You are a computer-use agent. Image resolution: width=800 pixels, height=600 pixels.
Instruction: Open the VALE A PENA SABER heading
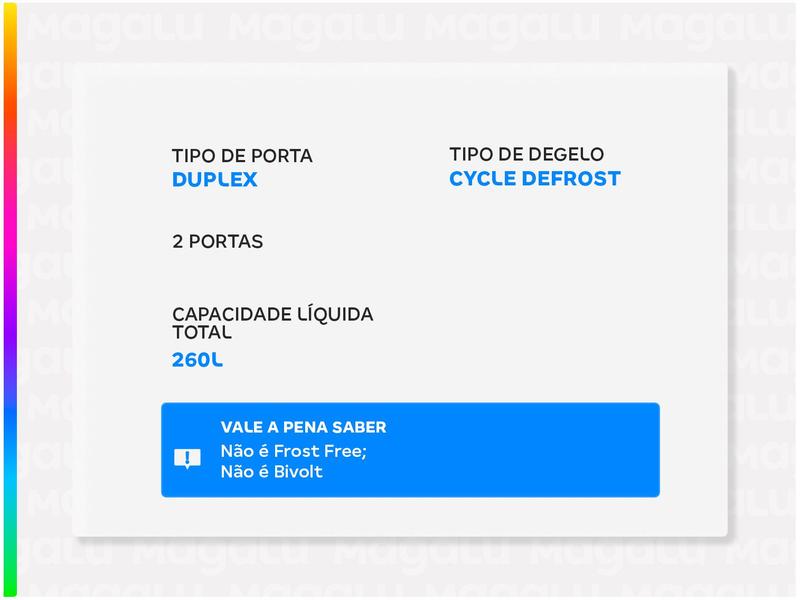click(303, 427)
